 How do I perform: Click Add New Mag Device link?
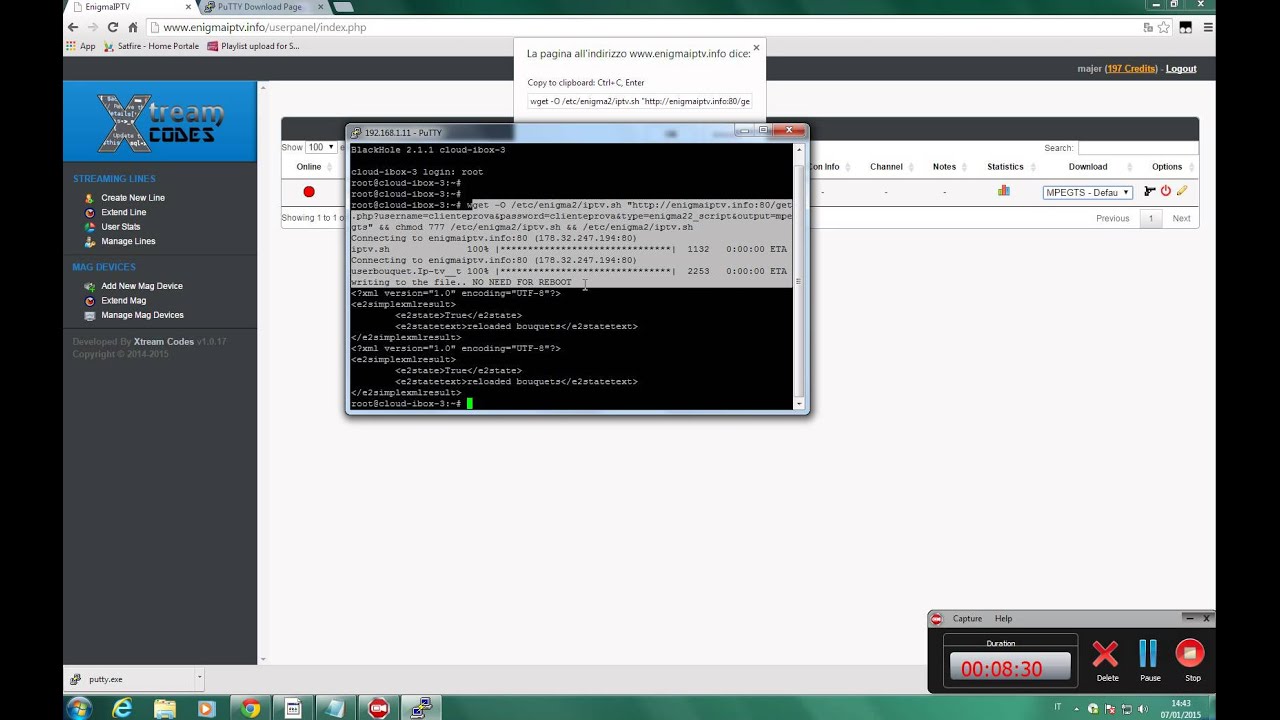[x=141, y=286]
